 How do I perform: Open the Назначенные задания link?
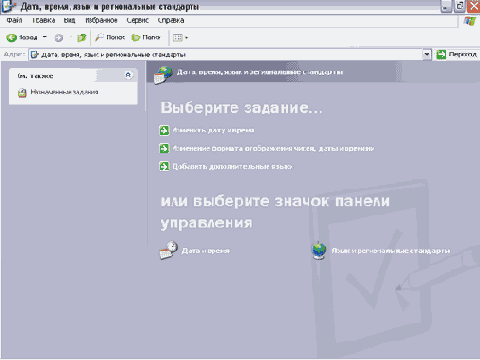64,92
